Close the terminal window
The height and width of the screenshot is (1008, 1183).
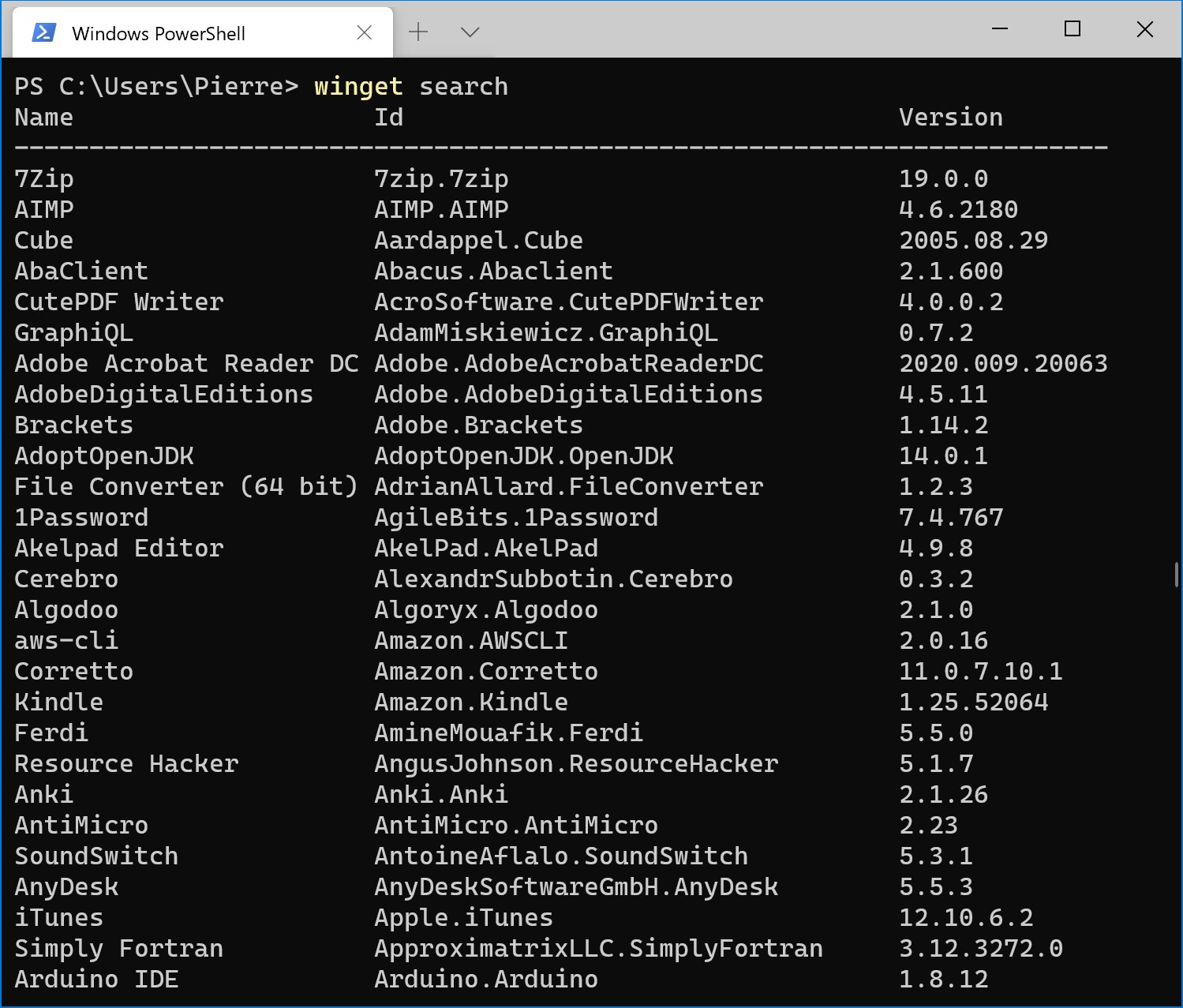pos(1145,29)
